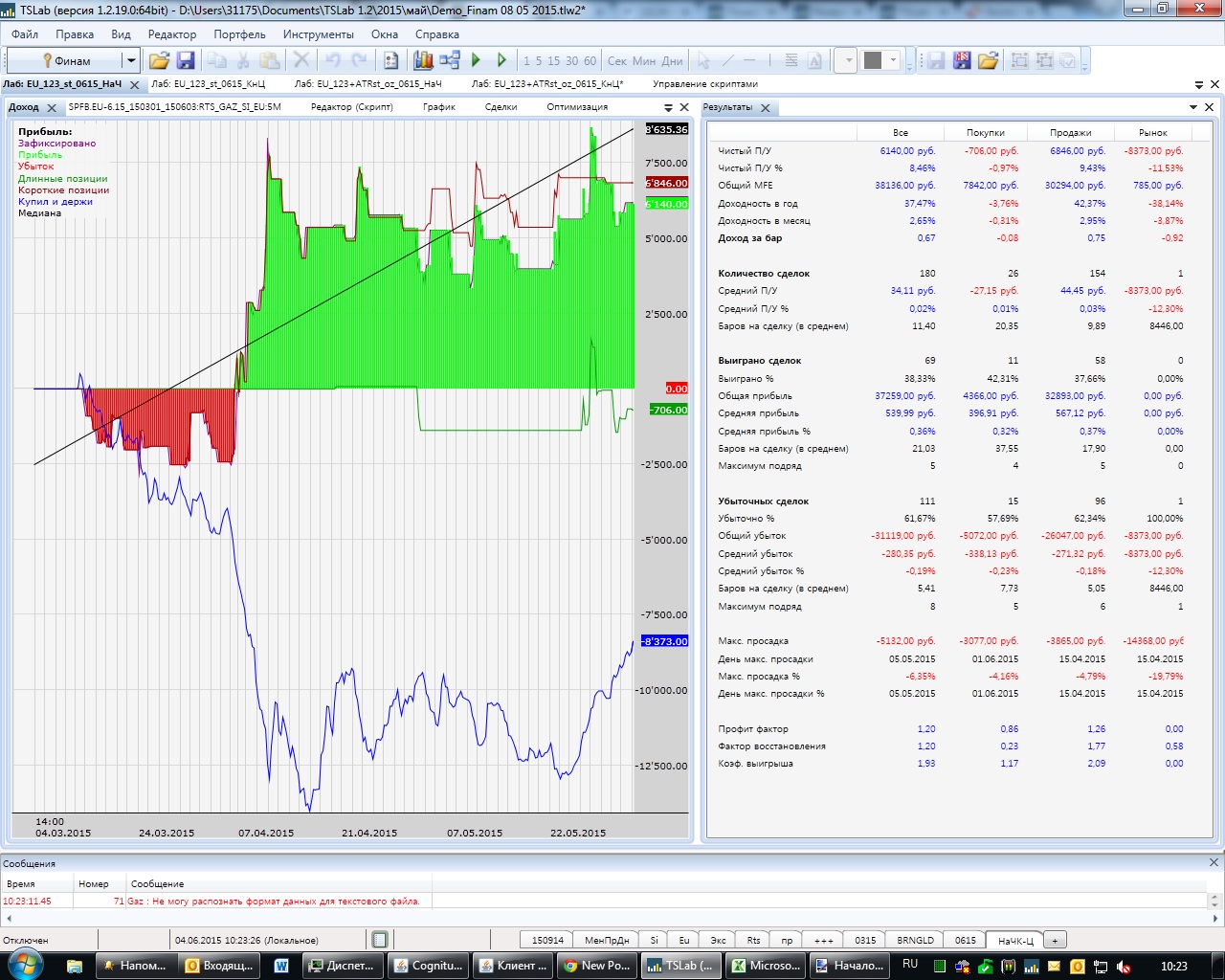Open Chrome from the Windows taskbar

[x=597, y=966]
